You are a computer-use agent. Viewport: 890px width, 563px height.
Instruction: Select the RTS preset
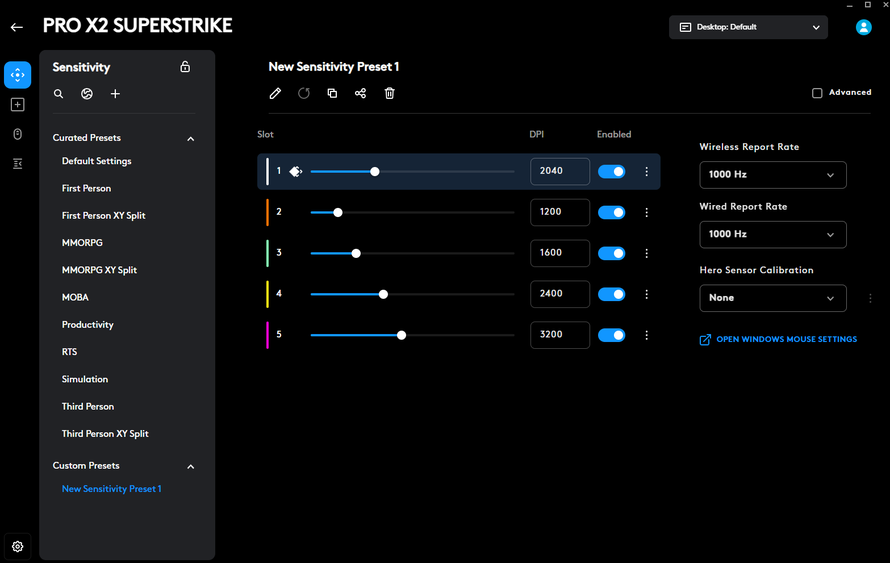tap(69, 352)
